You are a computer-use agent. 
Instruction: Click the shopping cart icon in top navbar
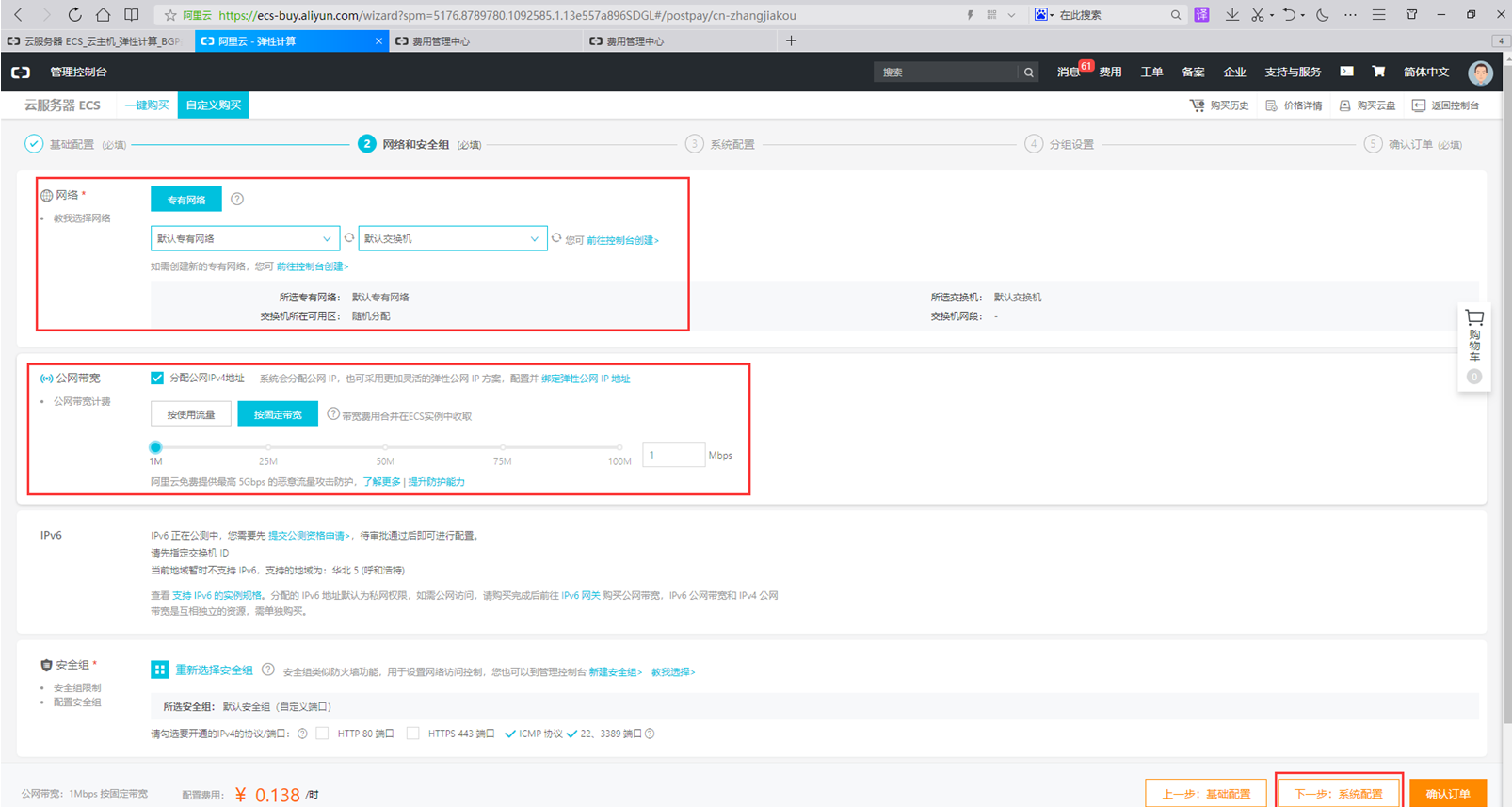click(x=1378, y=72)
